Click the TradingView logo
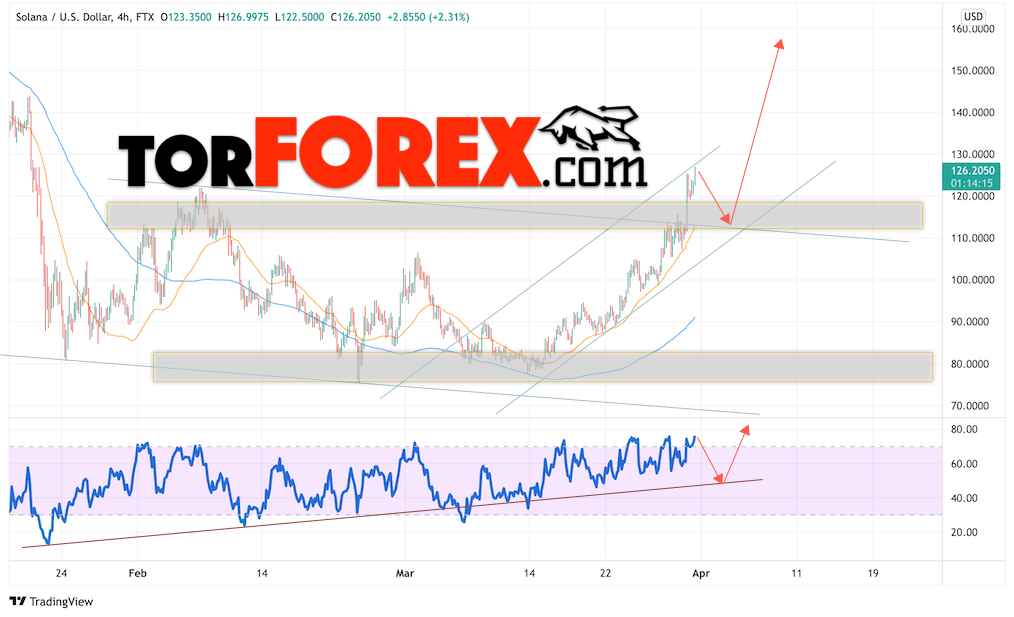 [x=52, y=601]
